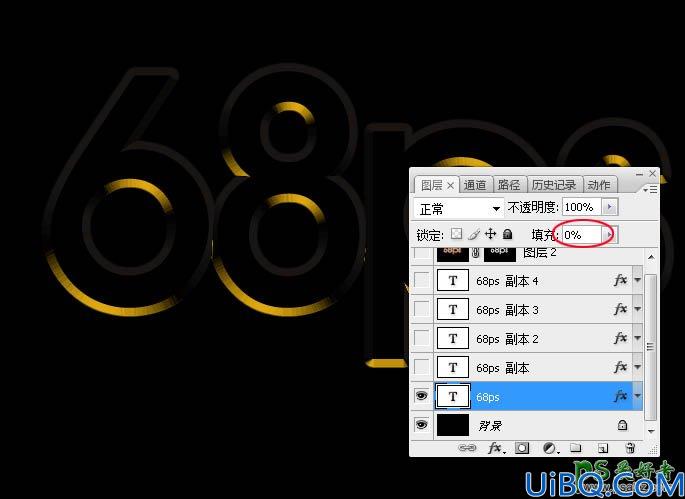This screenshot has width=685, height=499.
Task: Switch to the 路径 tab
Action: click(509, 185)
